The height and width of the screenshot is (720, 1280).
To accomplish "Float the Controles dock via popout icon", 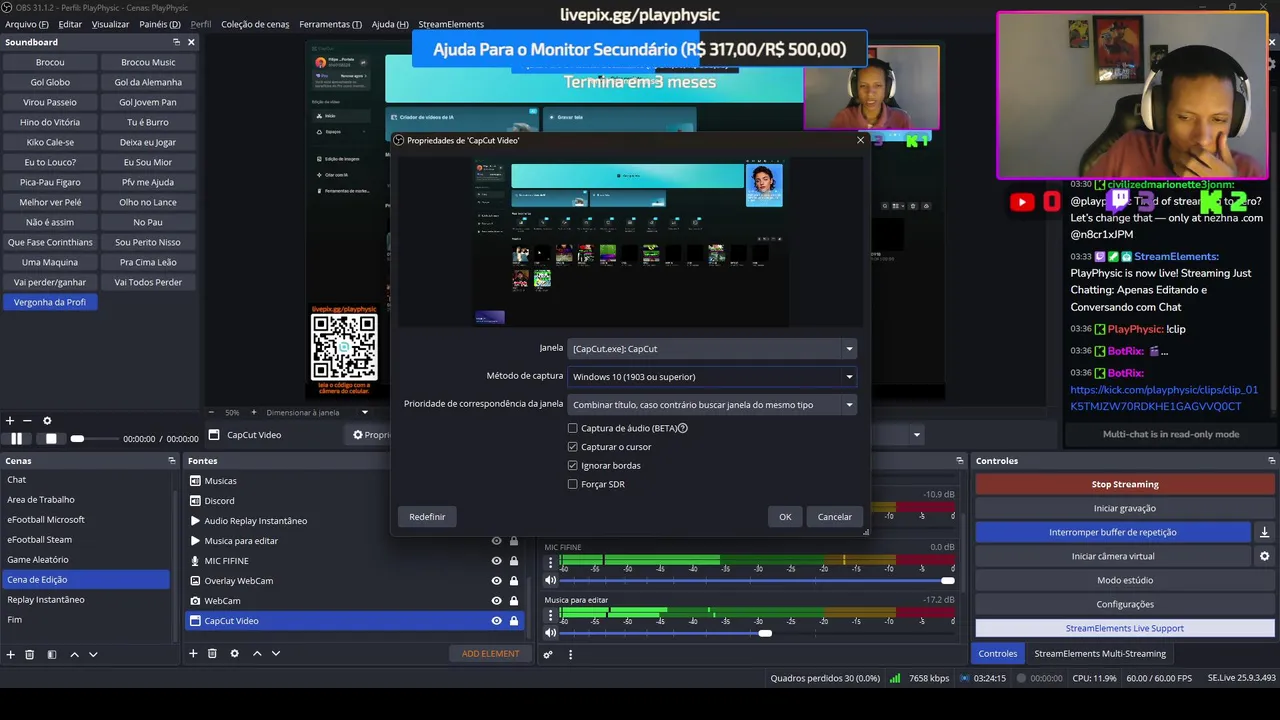I will pyautogui.click(x=1271, y=461).
